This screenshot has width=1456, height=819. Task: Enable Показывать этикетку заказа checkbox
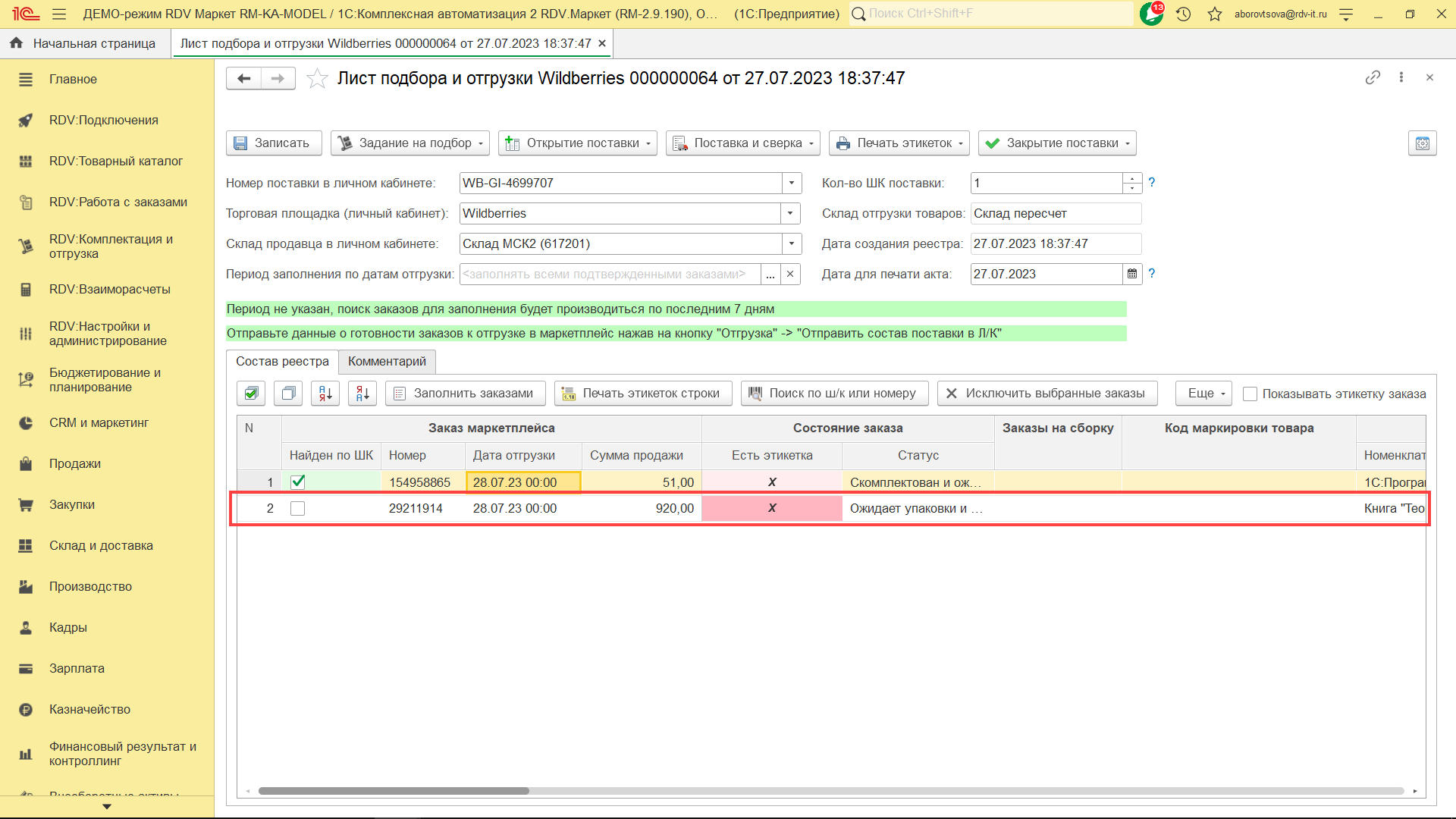click(x=1250, y=394)
